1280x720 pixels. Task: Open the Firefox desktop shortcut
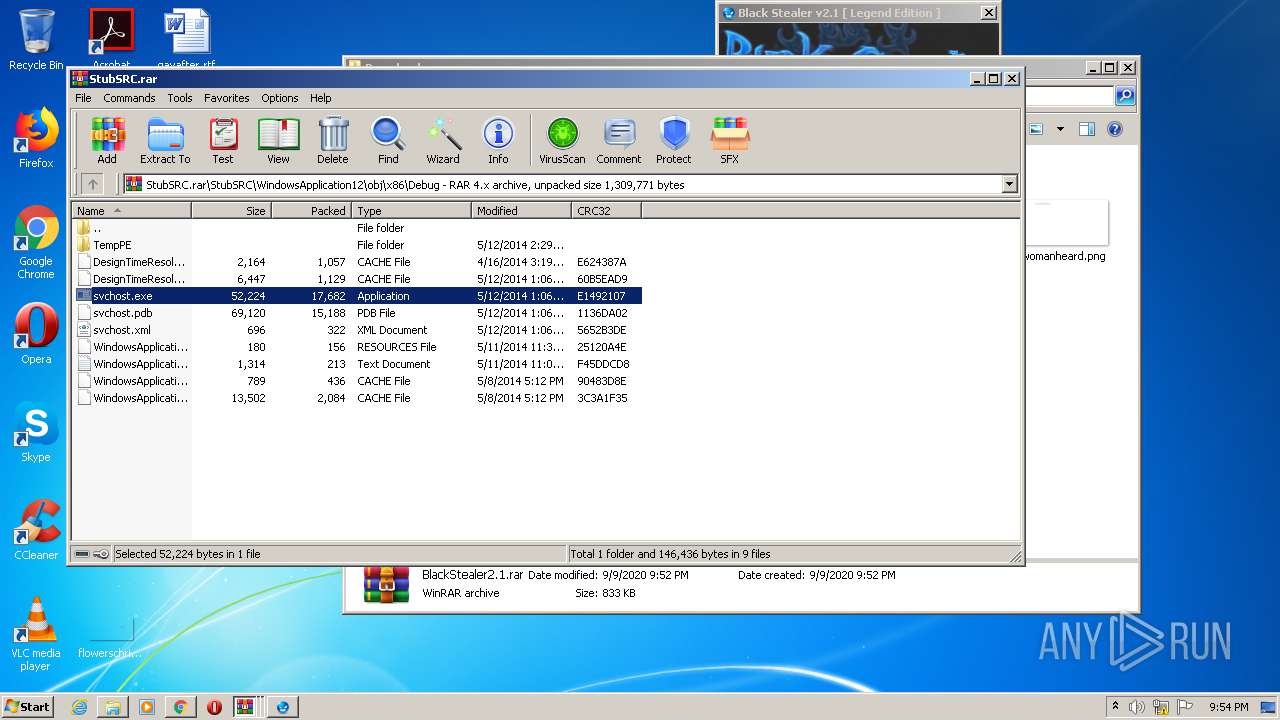point(36,138)
